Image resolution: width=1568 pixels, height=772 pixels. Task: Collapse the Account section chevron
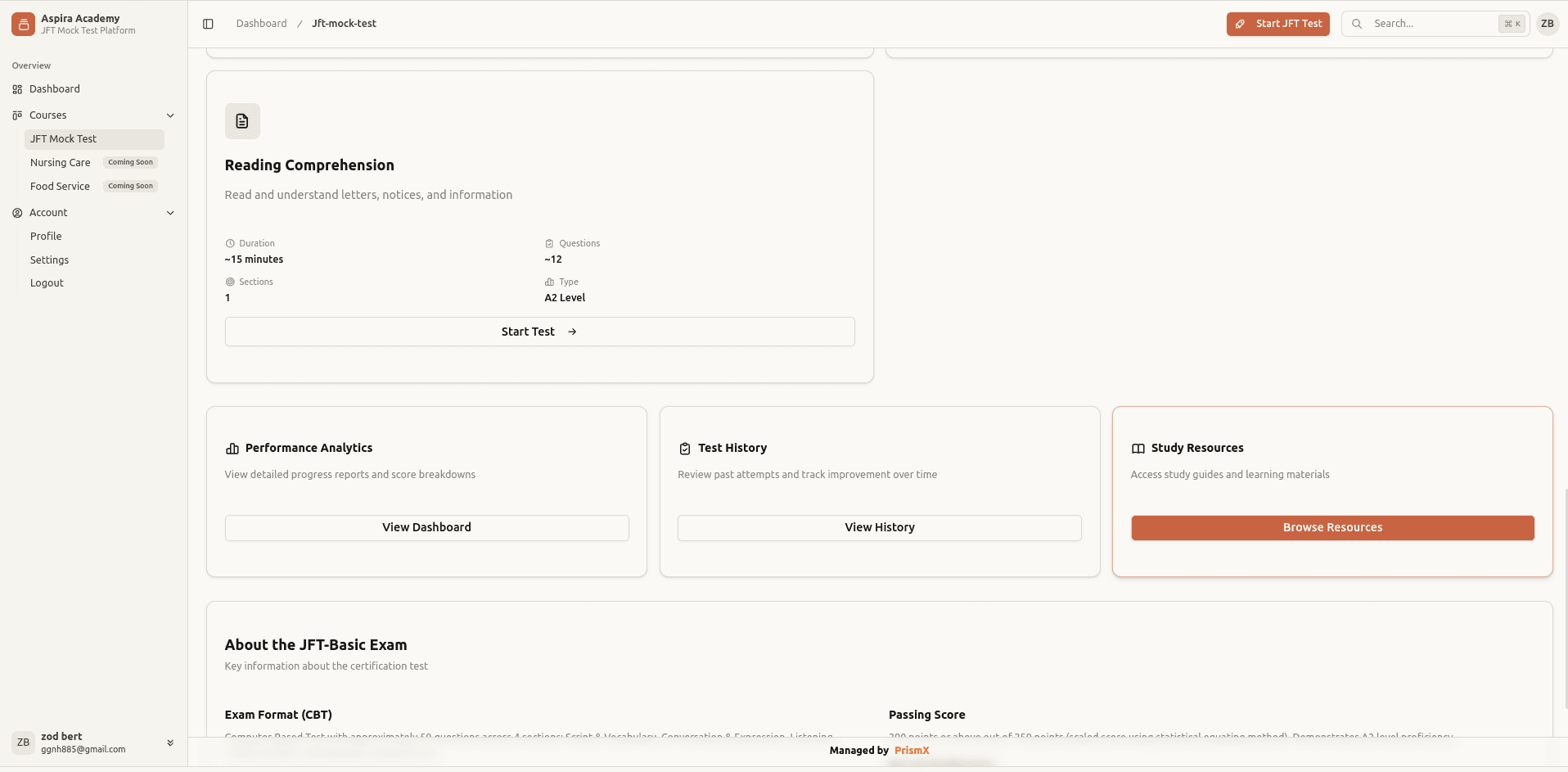[170, 213]
